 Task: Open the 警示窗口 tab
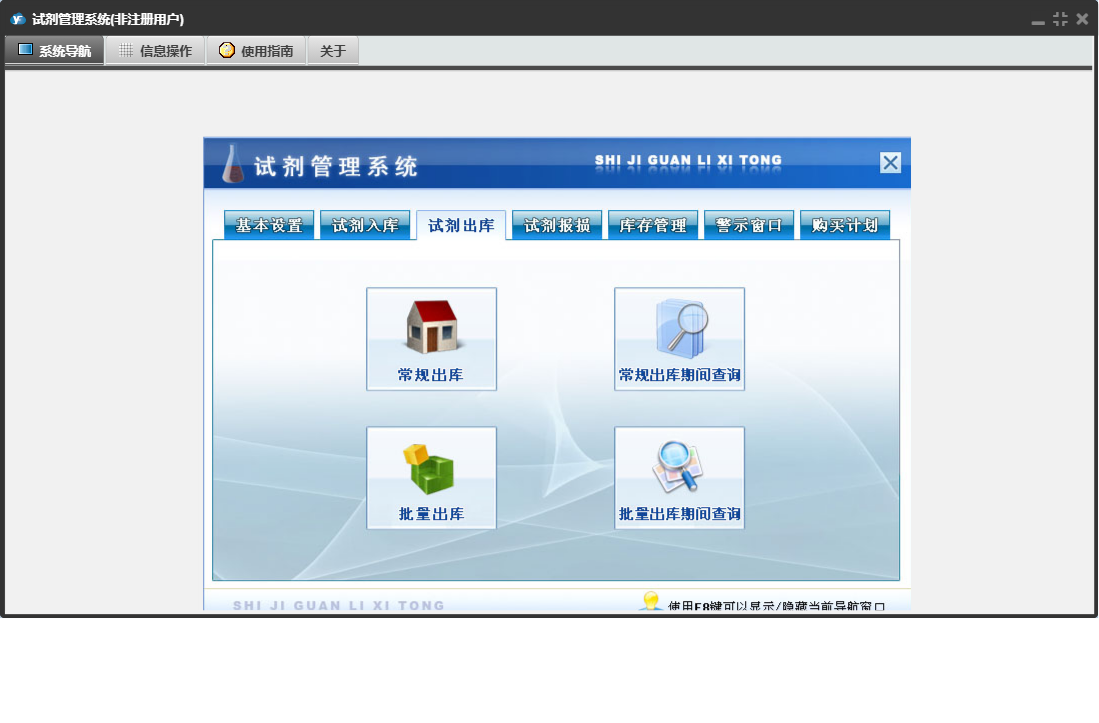[x=749, y=225]
